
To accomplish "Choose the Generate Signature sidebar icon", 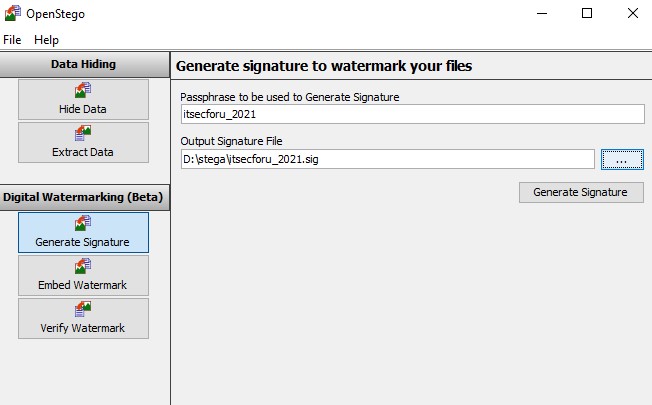I will point(83,224).
